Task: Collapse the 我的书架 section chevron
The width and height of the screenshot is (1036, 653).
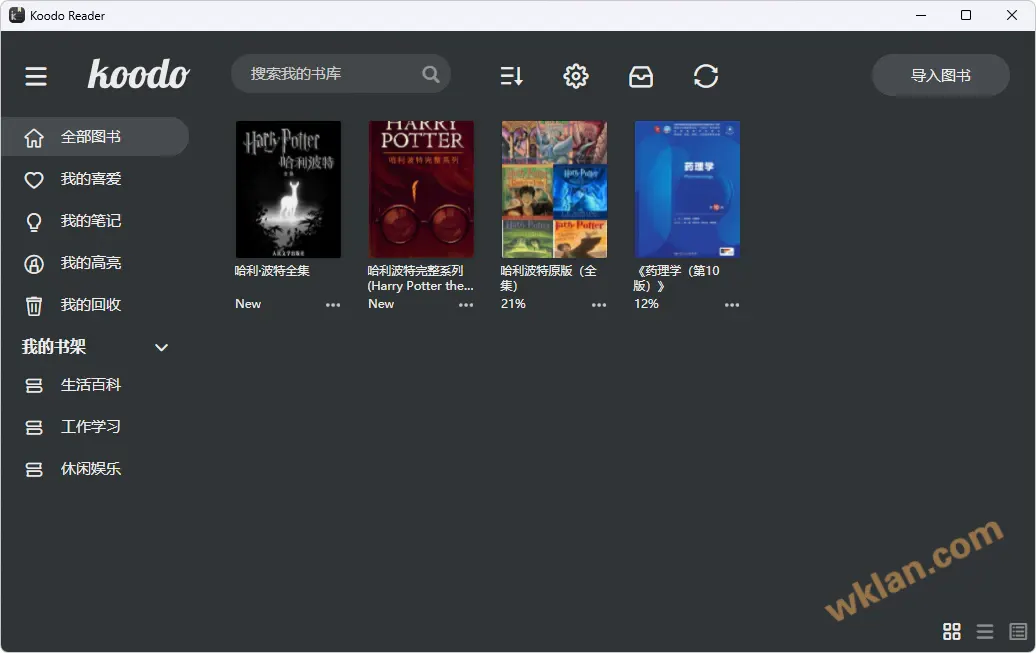Action: (161, 348)
